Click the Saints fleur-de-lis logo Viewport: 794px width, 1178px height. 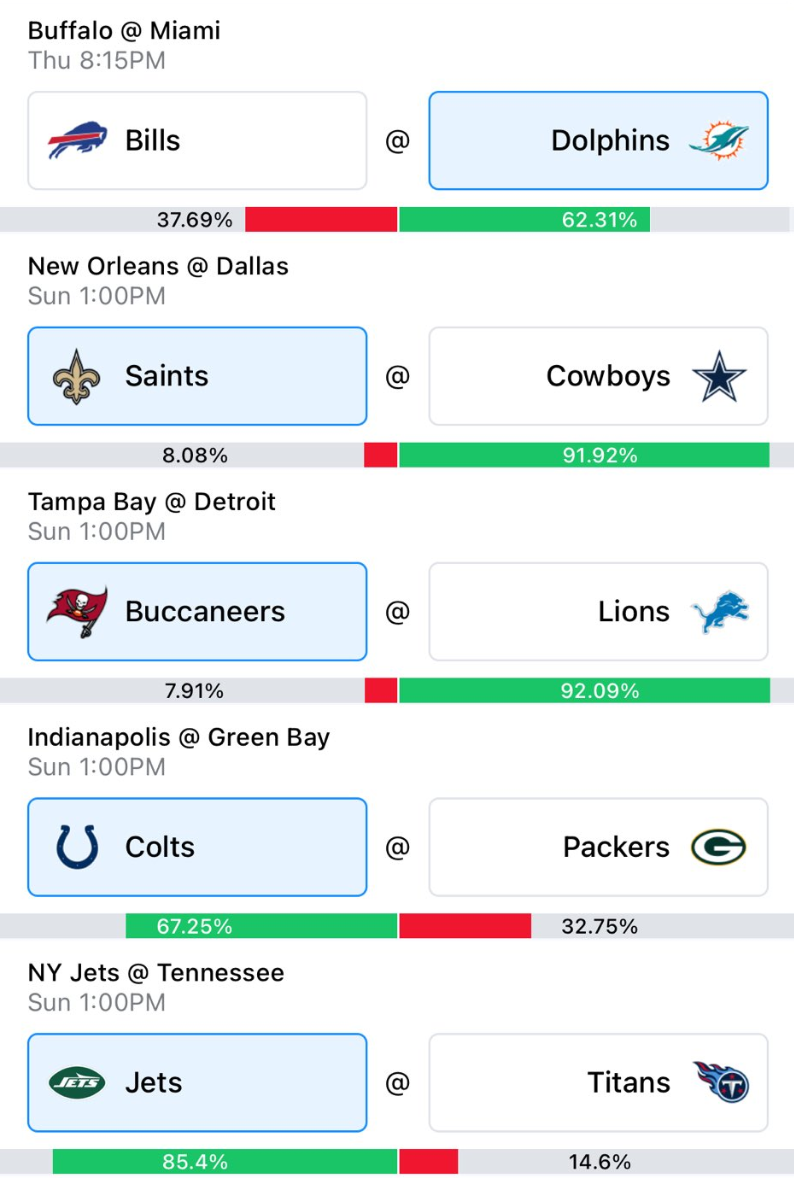[77, 377]
